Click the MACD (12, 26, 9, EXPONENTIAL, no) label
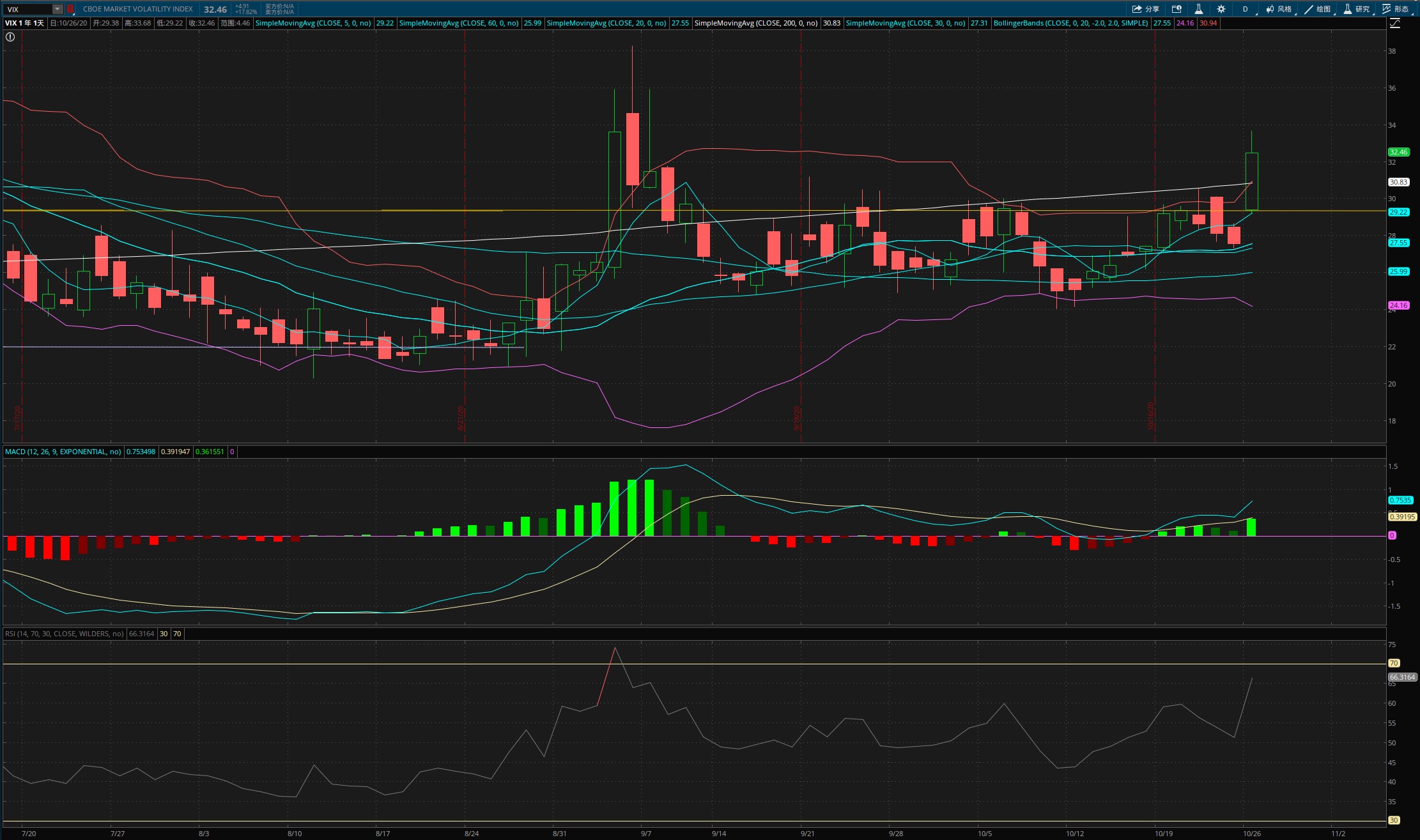 [63, 452]
